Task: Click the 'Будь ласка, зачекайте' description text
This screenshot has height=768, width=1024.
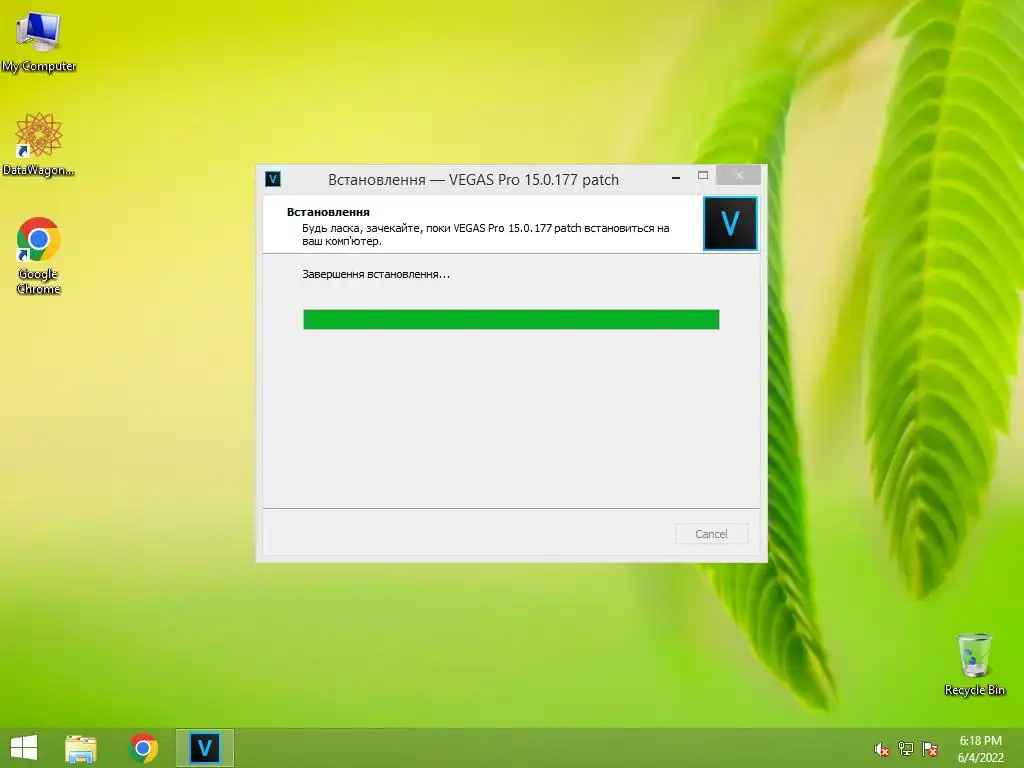Action: (485, 234)
